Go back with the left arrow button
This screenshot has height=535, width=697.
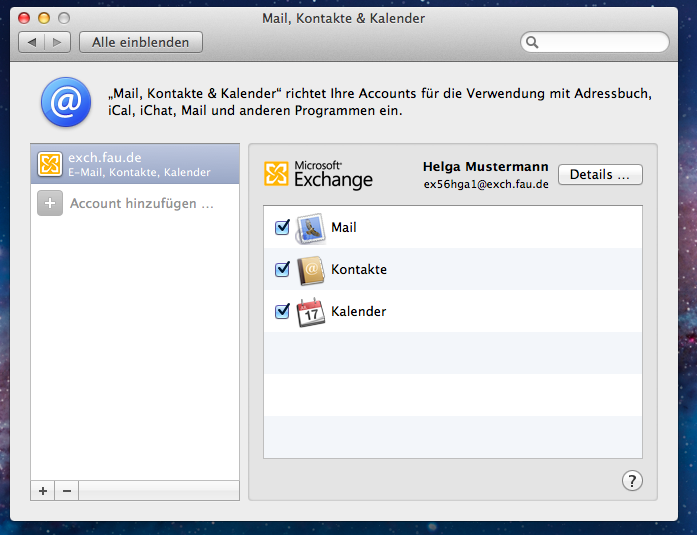pos(33,42)
